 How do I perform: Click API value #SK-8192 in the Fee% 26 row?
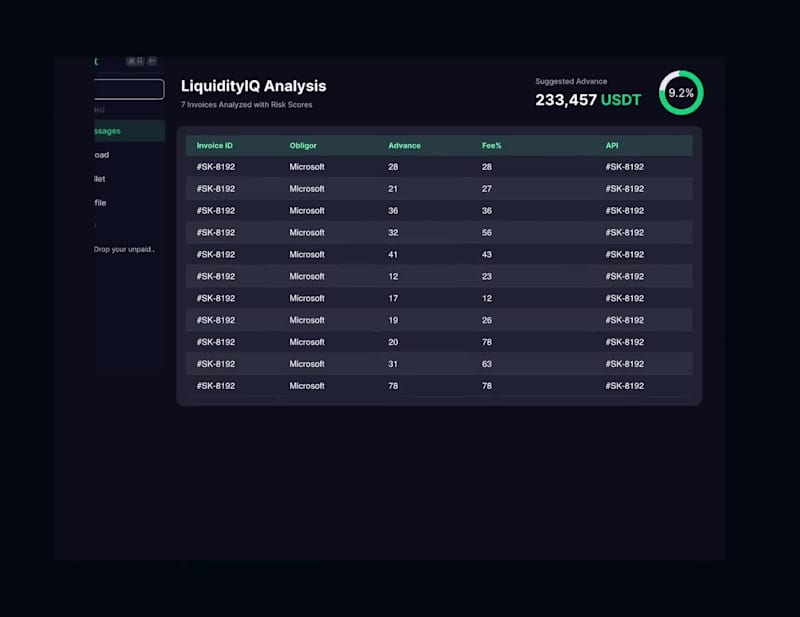click(624, 320)
